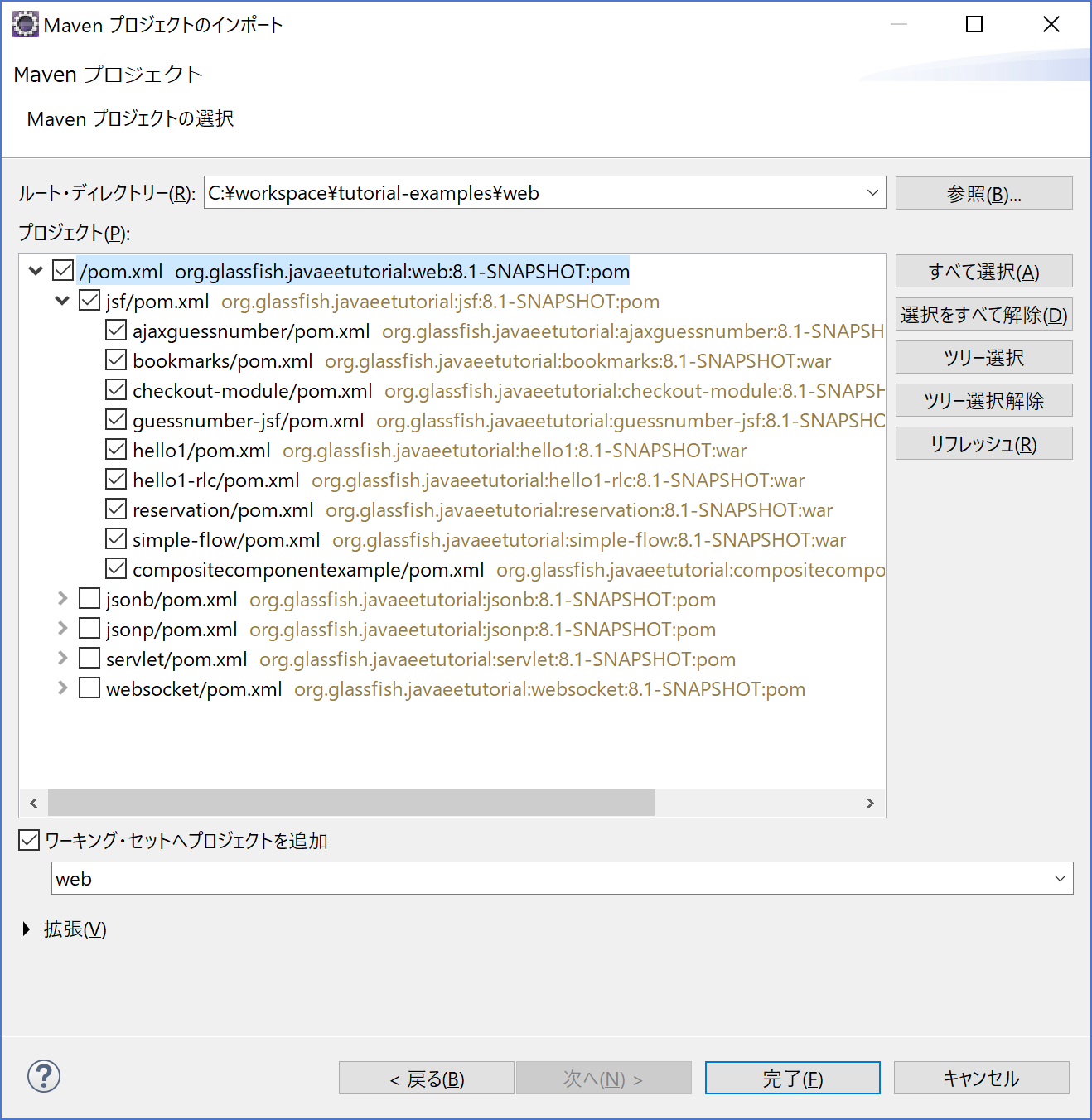Select the websocket/pom.xml row text

tap(456, 688)
